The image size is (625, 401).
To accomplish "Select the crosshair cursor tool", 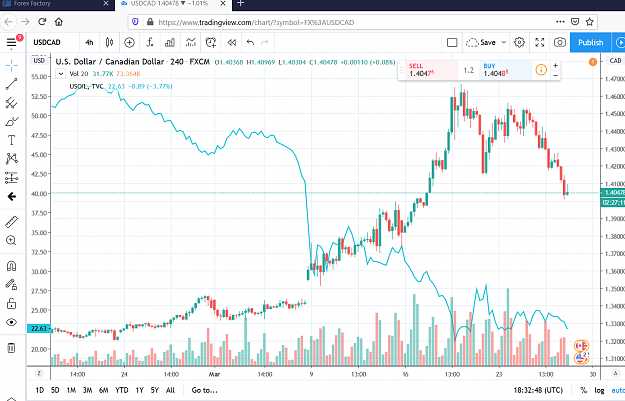I will click(x=12, y=65).
